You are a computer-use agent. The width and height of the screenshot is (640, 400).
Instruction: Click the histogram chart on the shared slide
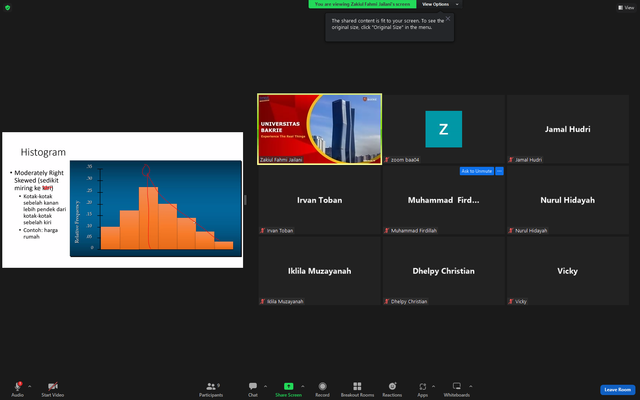click(156, 209)
